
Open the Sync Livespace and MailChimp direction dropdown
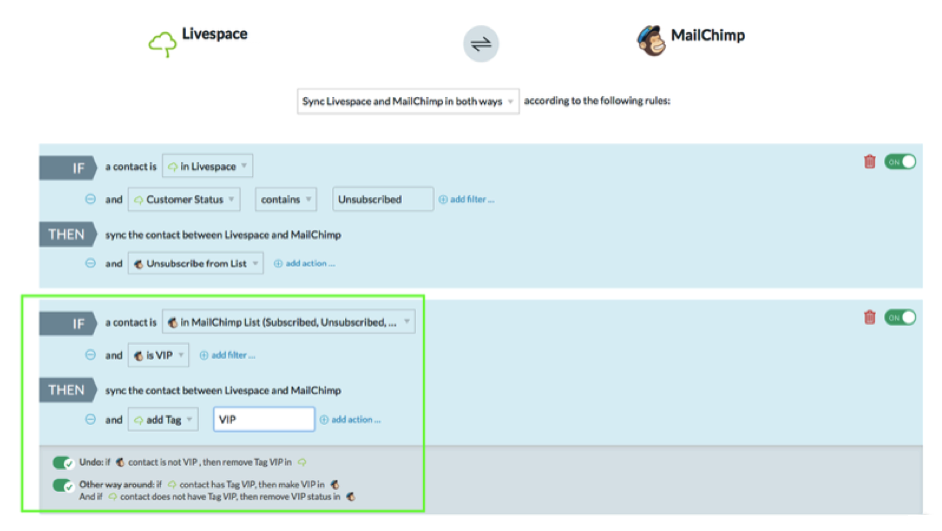click(408, 102)
